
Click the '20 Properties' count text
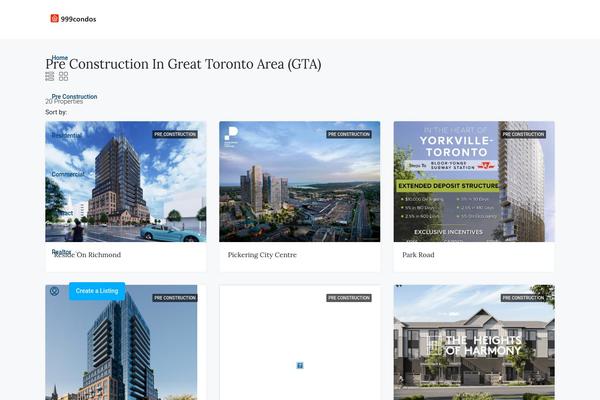click(64, 102)
